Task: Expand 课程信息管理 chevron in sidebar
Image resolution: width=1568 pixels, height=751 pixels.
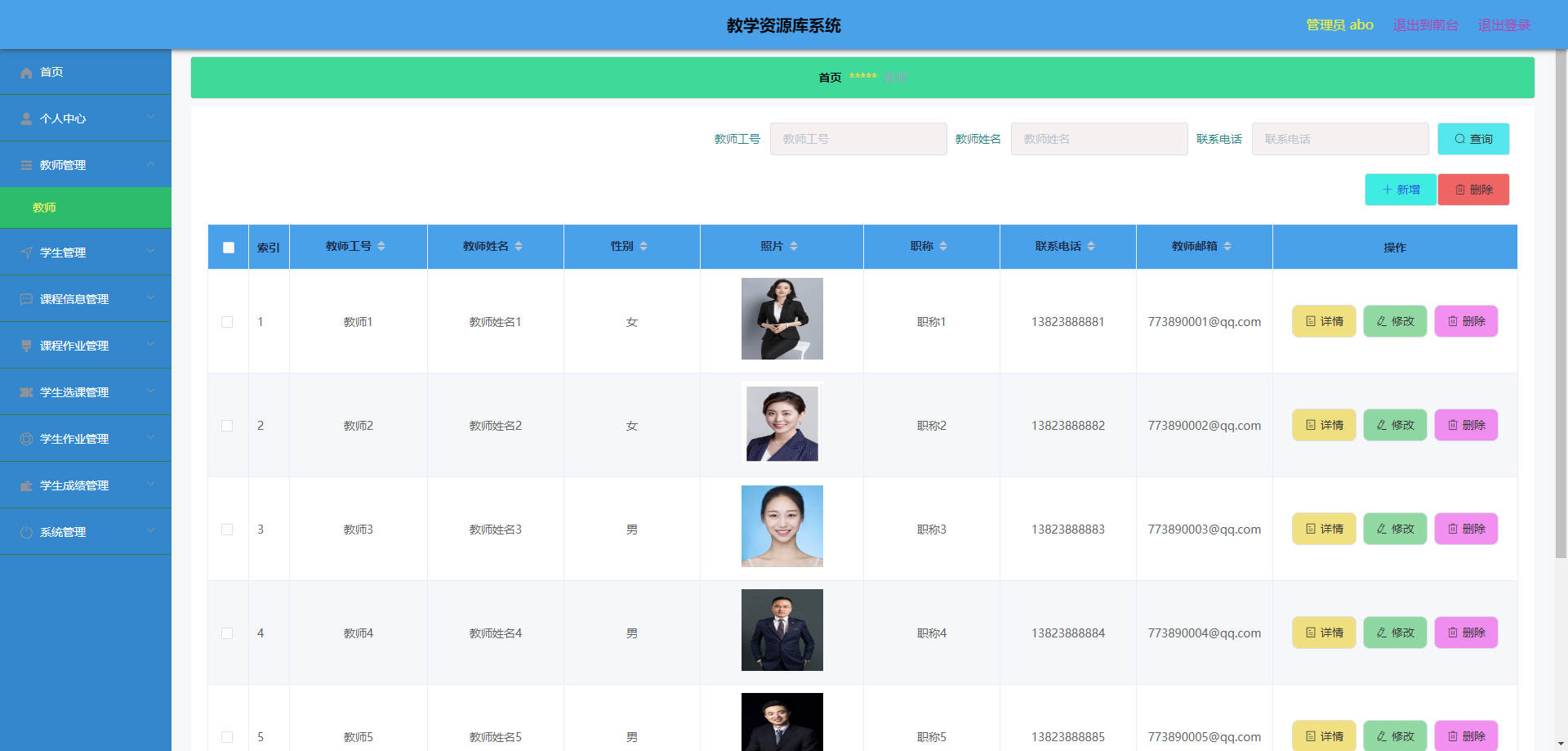Action: click(x=151, y=298)
